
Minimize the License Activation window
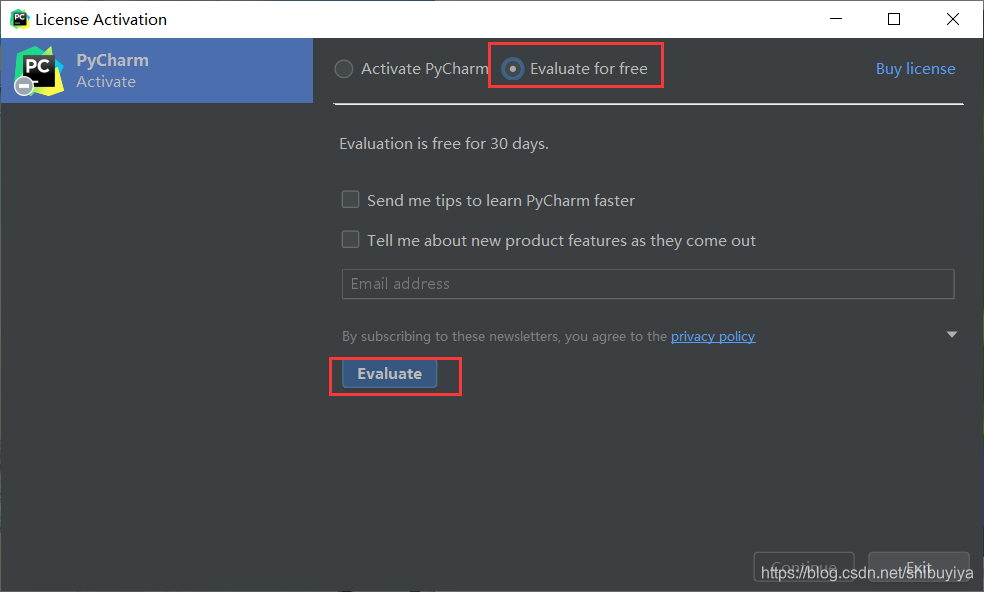pyautogui.click(x=836, y=19)
